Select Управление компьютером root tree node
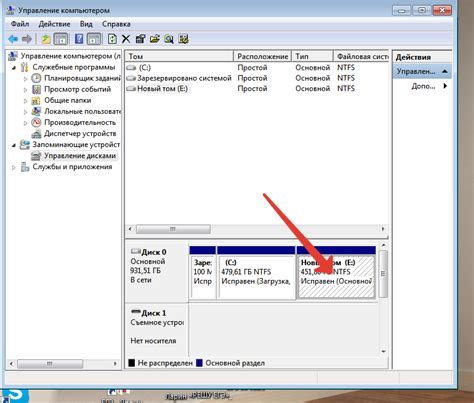Image resolution: width=474 pixels, height=403 pixels. click(x=70, y=56)
